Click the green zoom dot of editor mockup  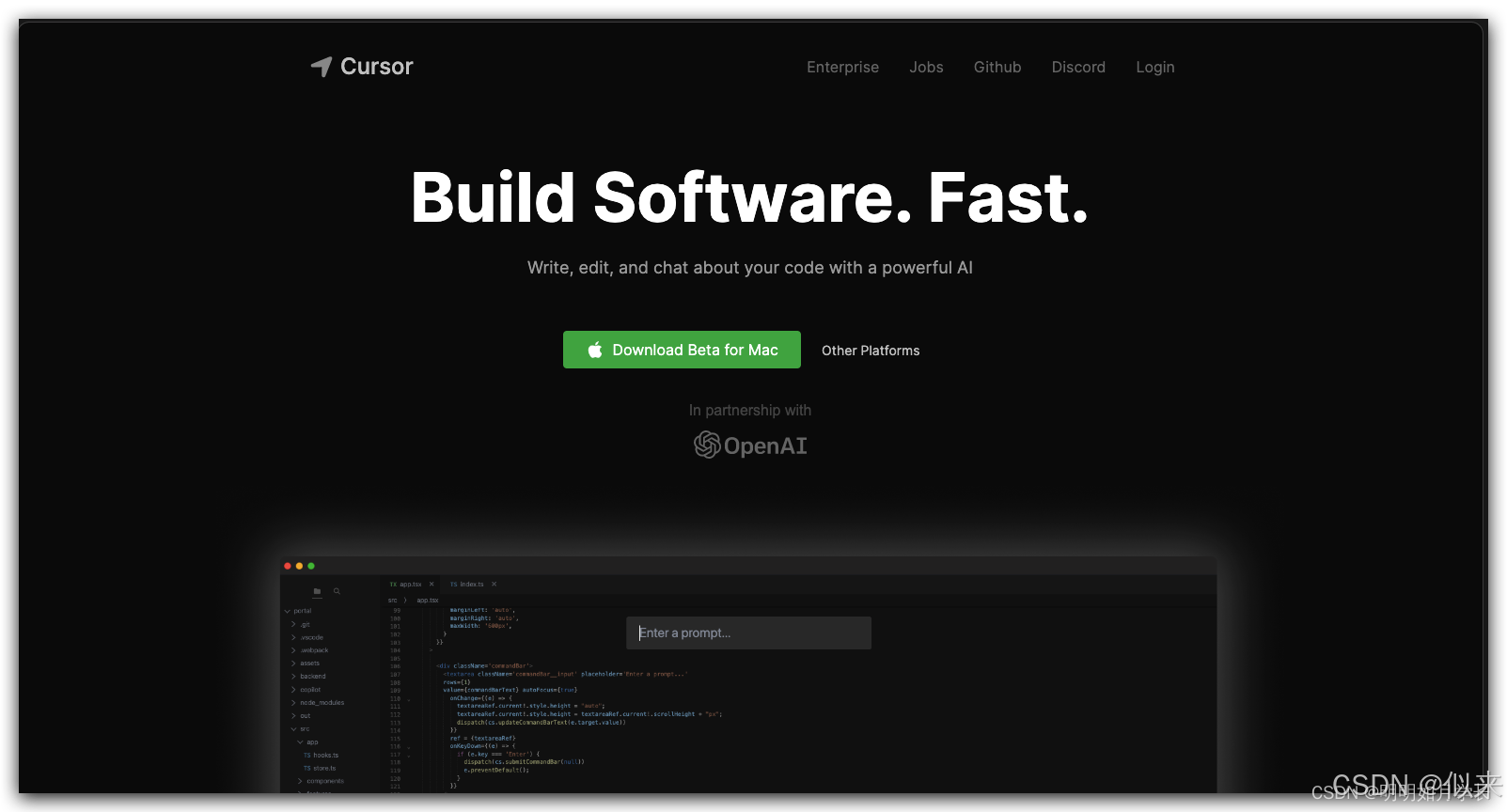(311, 566)
